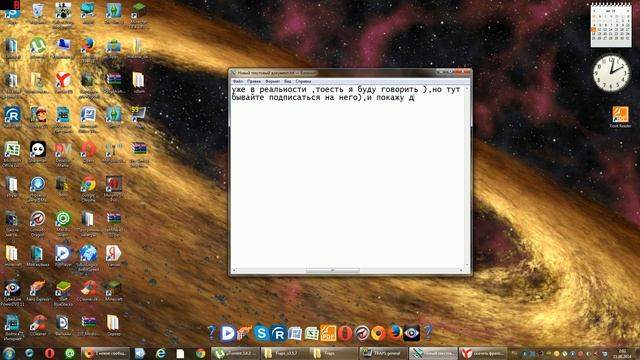640x360 pixels.
Task: Click the Notepad horizontal scrollbar thumb
Action: 333,270
